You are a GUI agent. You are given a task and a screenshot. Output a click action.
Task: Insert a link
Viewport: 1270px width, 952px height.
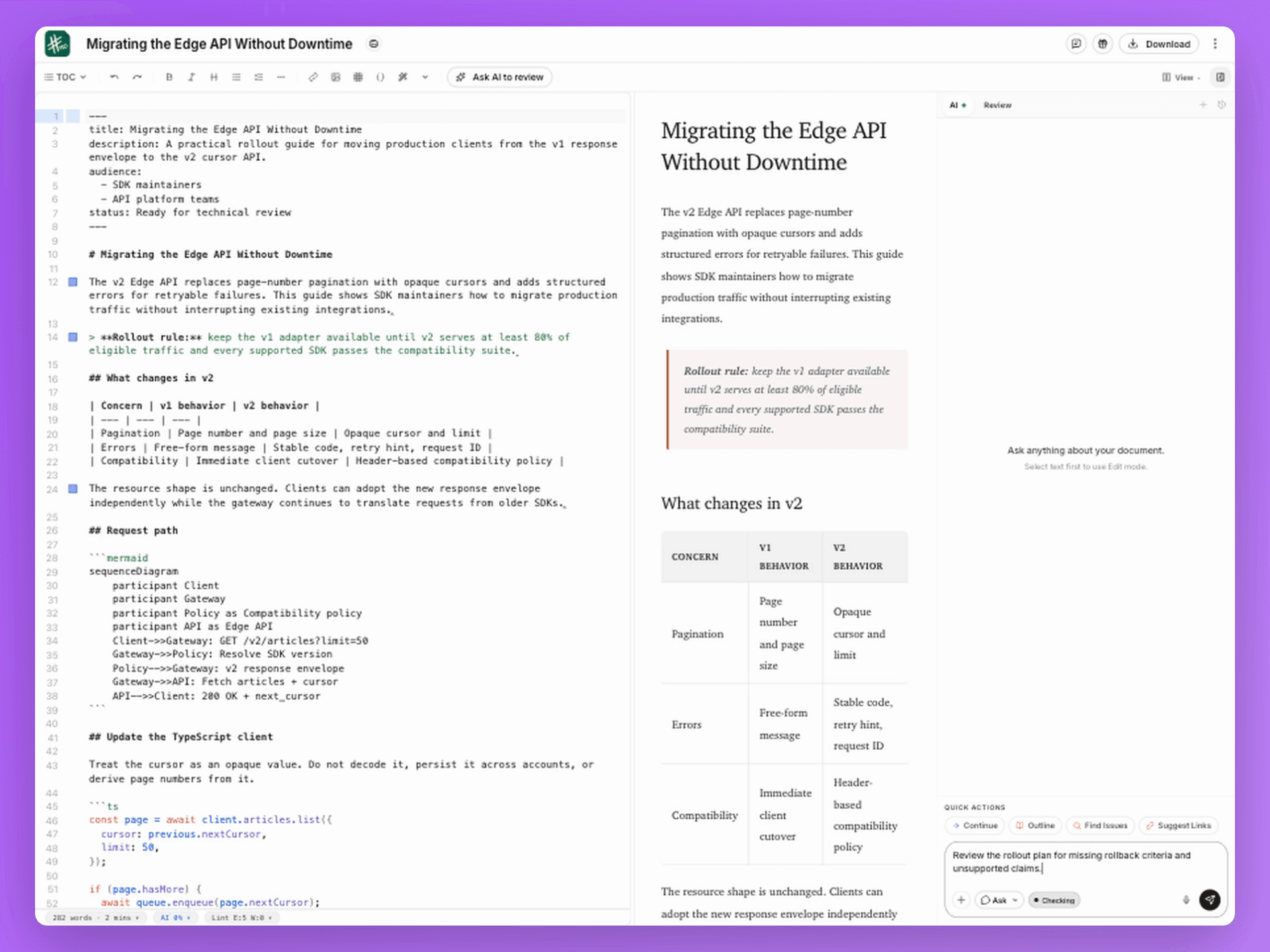coord(313,77)
